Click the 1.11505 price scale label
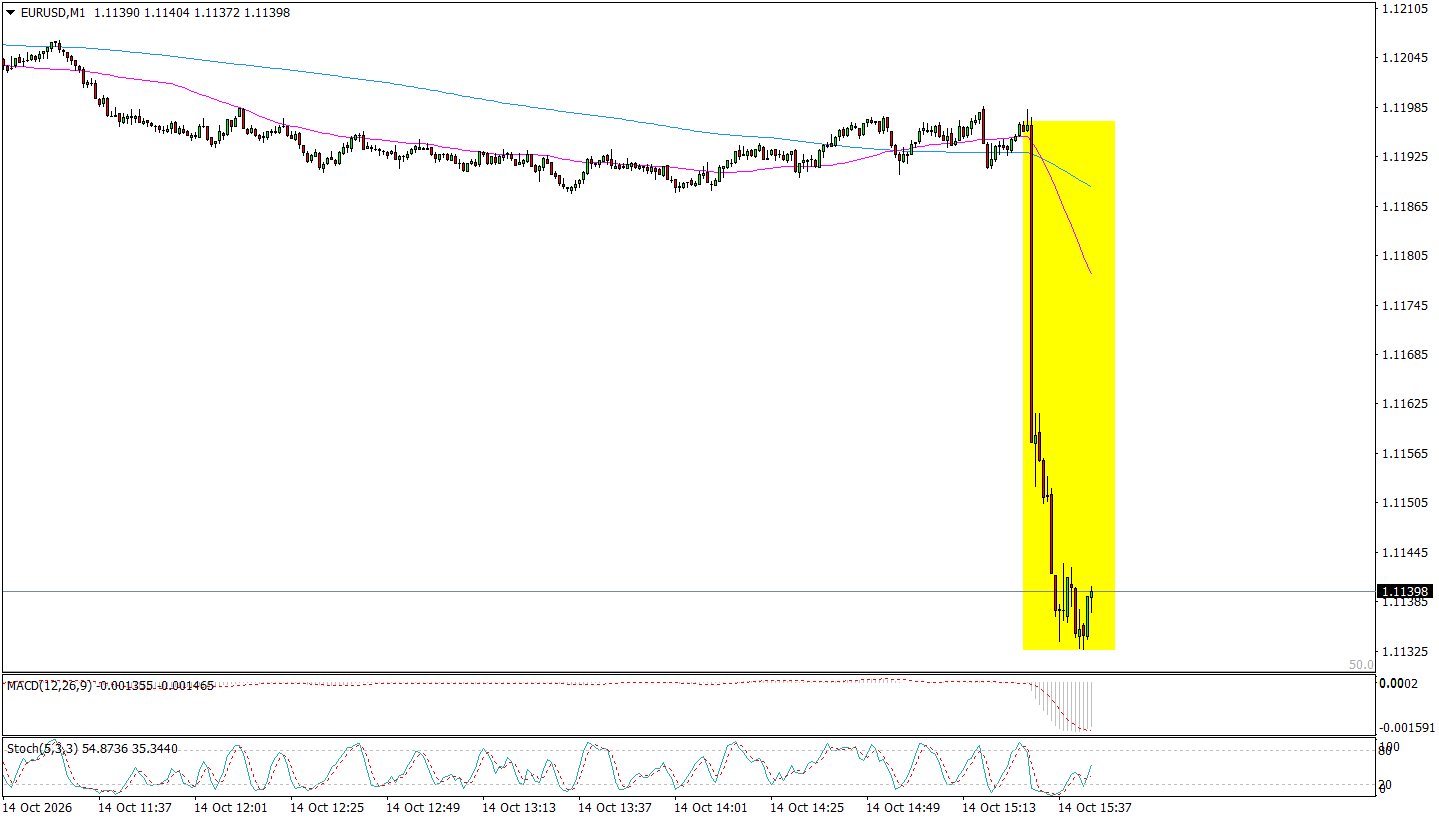 pos(1406,503)
